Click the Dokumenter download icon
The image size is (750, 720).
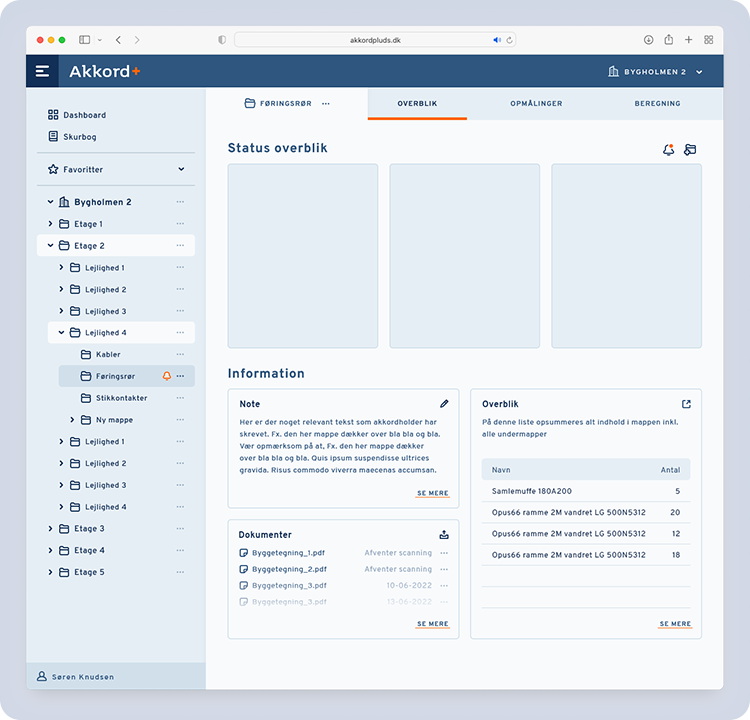click(444, 535)
